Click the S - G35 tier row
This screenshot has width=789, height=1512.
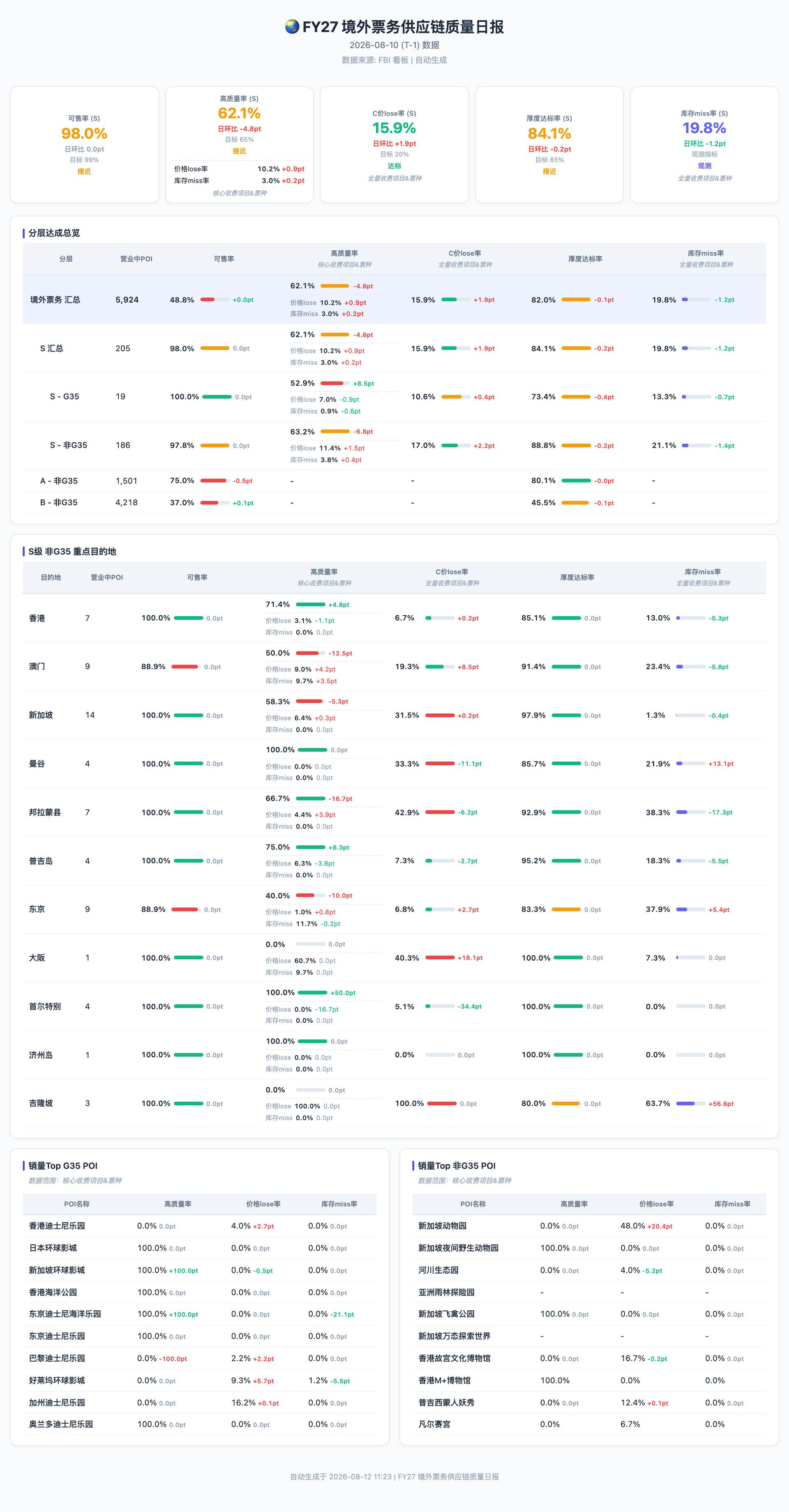click(394, 397)
